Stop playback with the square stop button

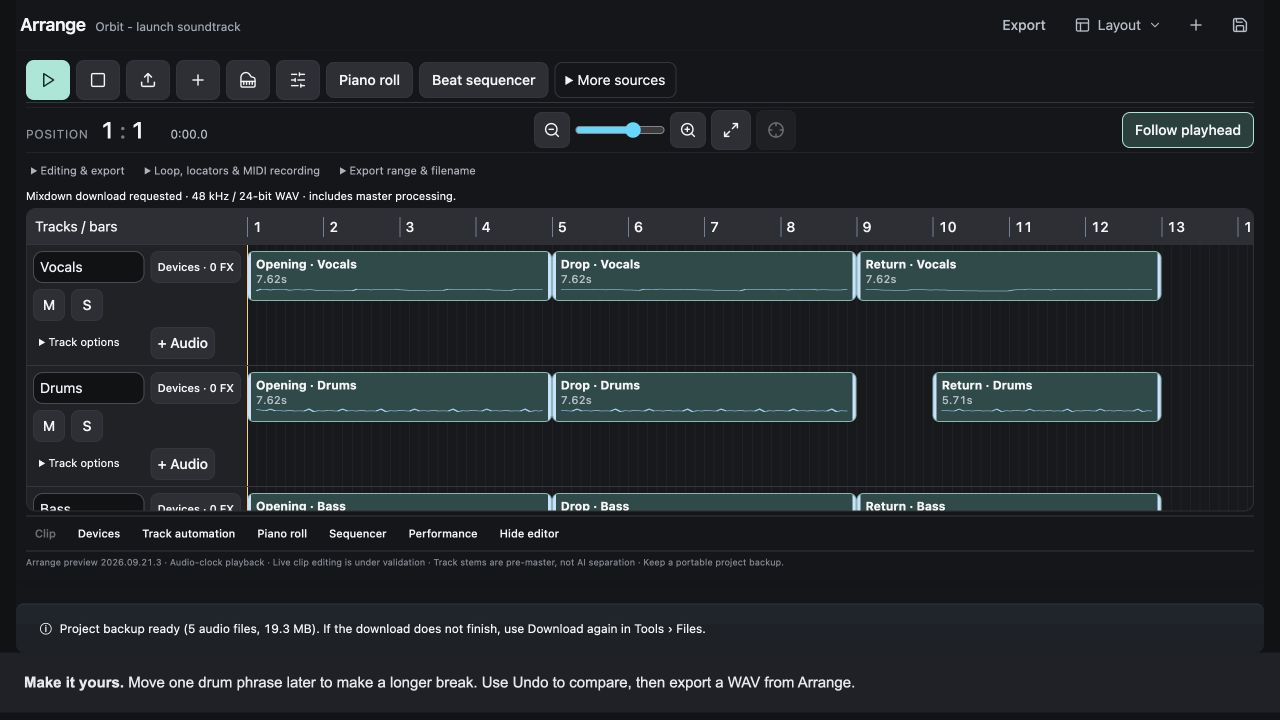[x=98, y=80]
